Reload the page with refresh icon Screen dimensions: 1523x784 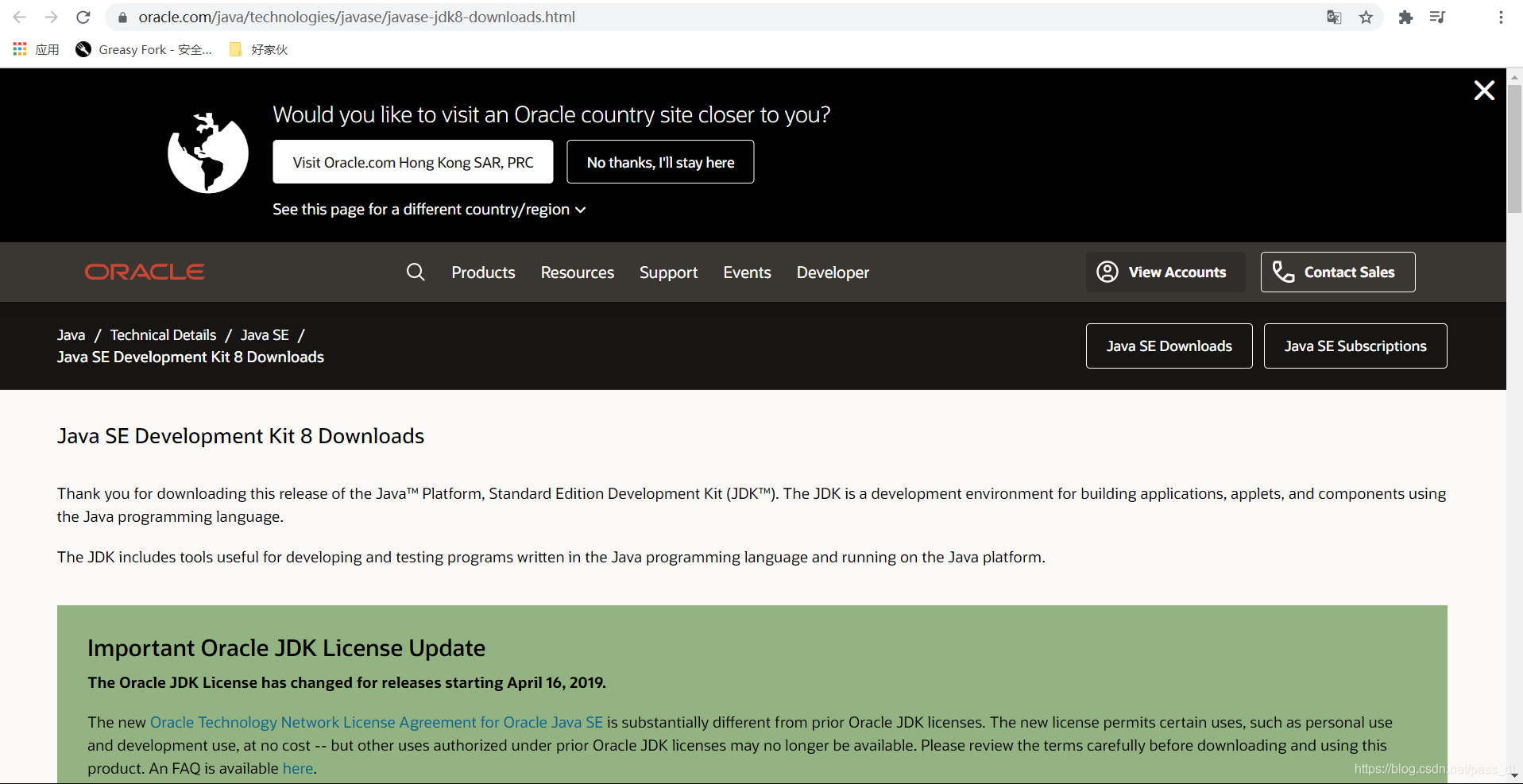point(83,17)
